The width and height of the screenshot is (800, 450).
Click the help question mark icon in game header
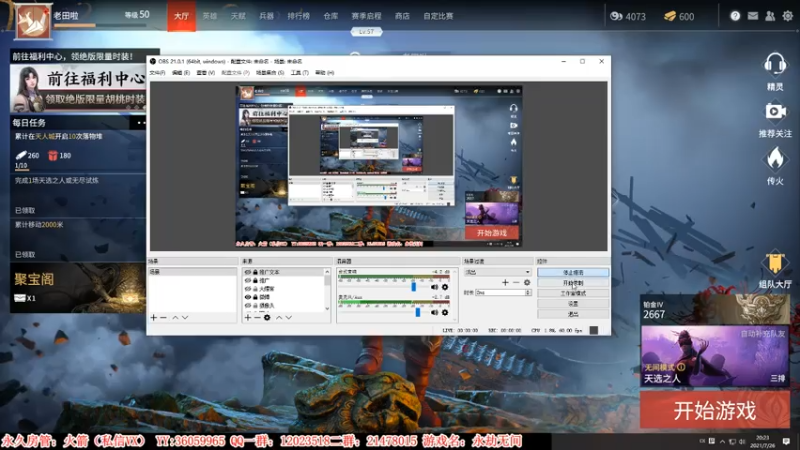pos(735,16)
